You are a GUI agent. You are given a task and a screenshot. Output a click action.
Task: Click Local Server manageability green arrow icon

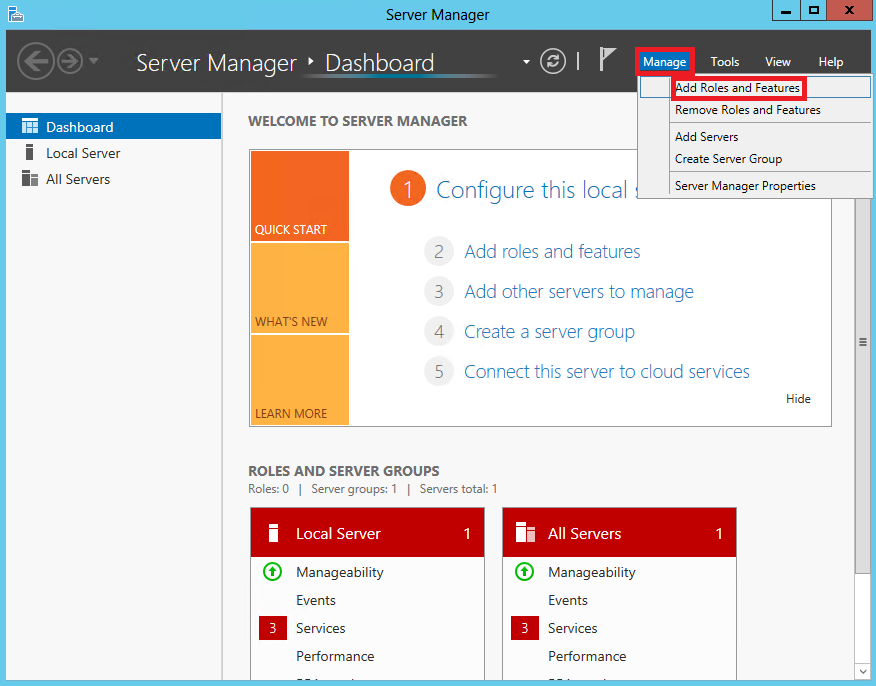(273, 571)
